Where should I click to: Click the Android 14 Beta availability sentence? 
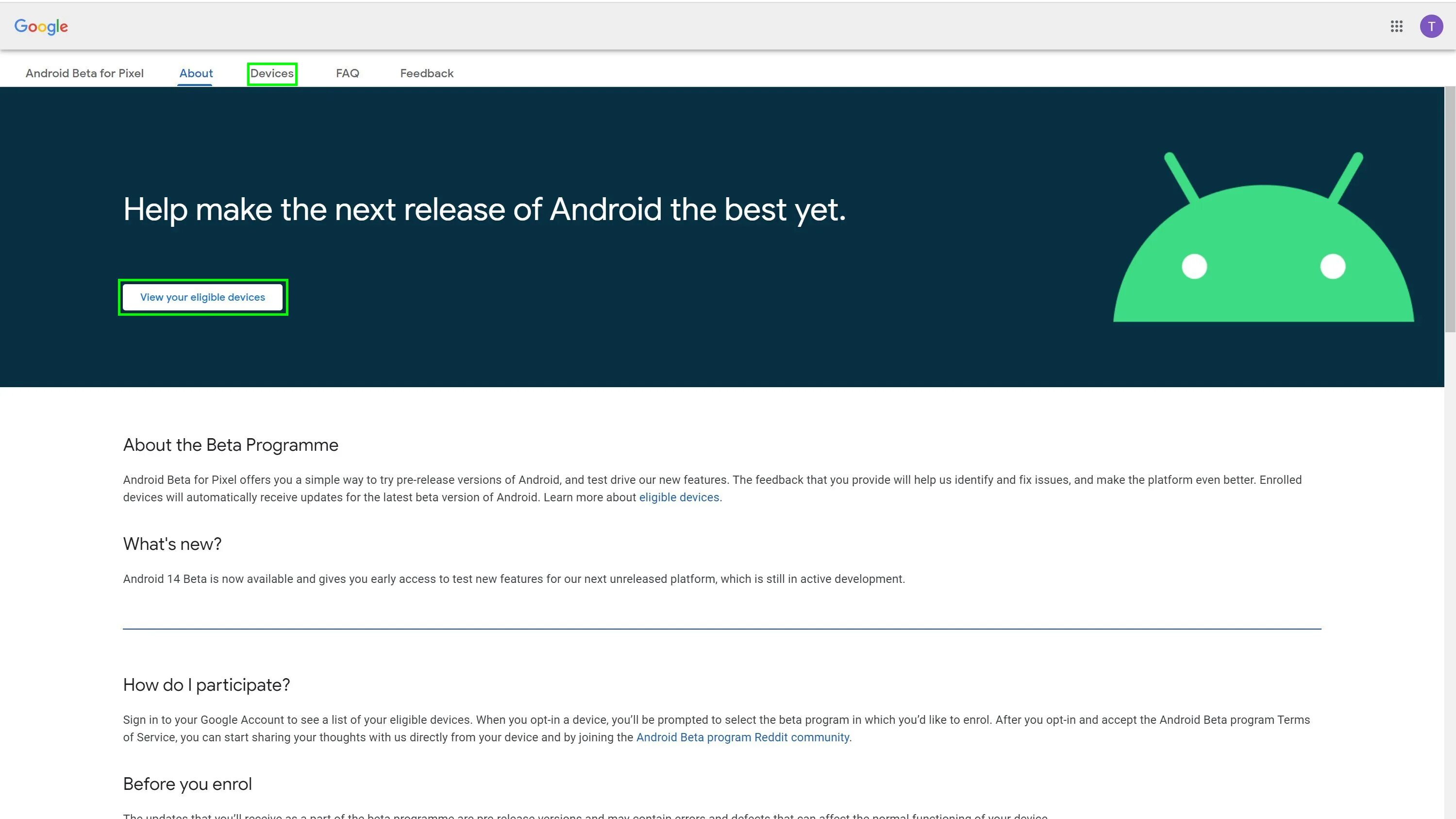coord(514,579)
